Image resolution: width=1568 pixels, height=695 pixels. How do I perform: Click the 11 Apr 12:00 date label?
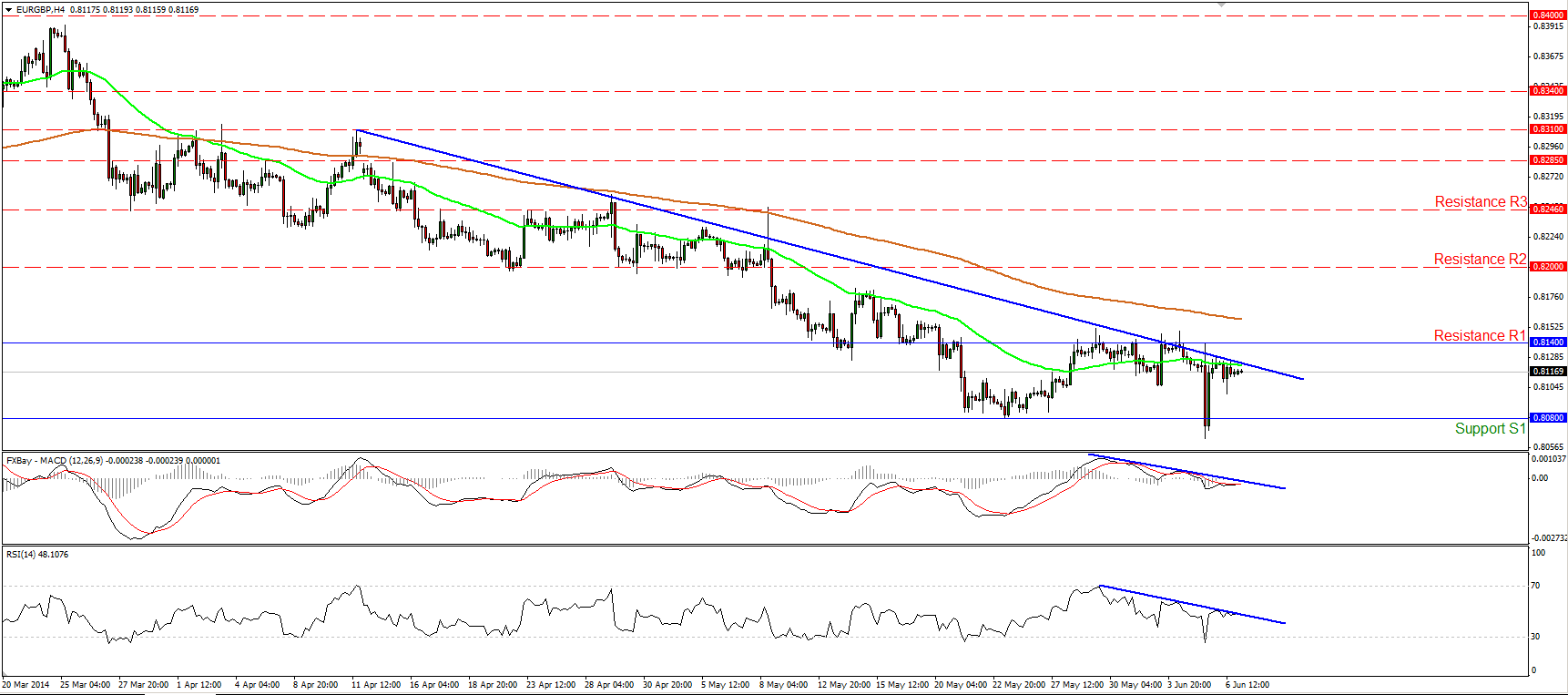click(376, 685)
